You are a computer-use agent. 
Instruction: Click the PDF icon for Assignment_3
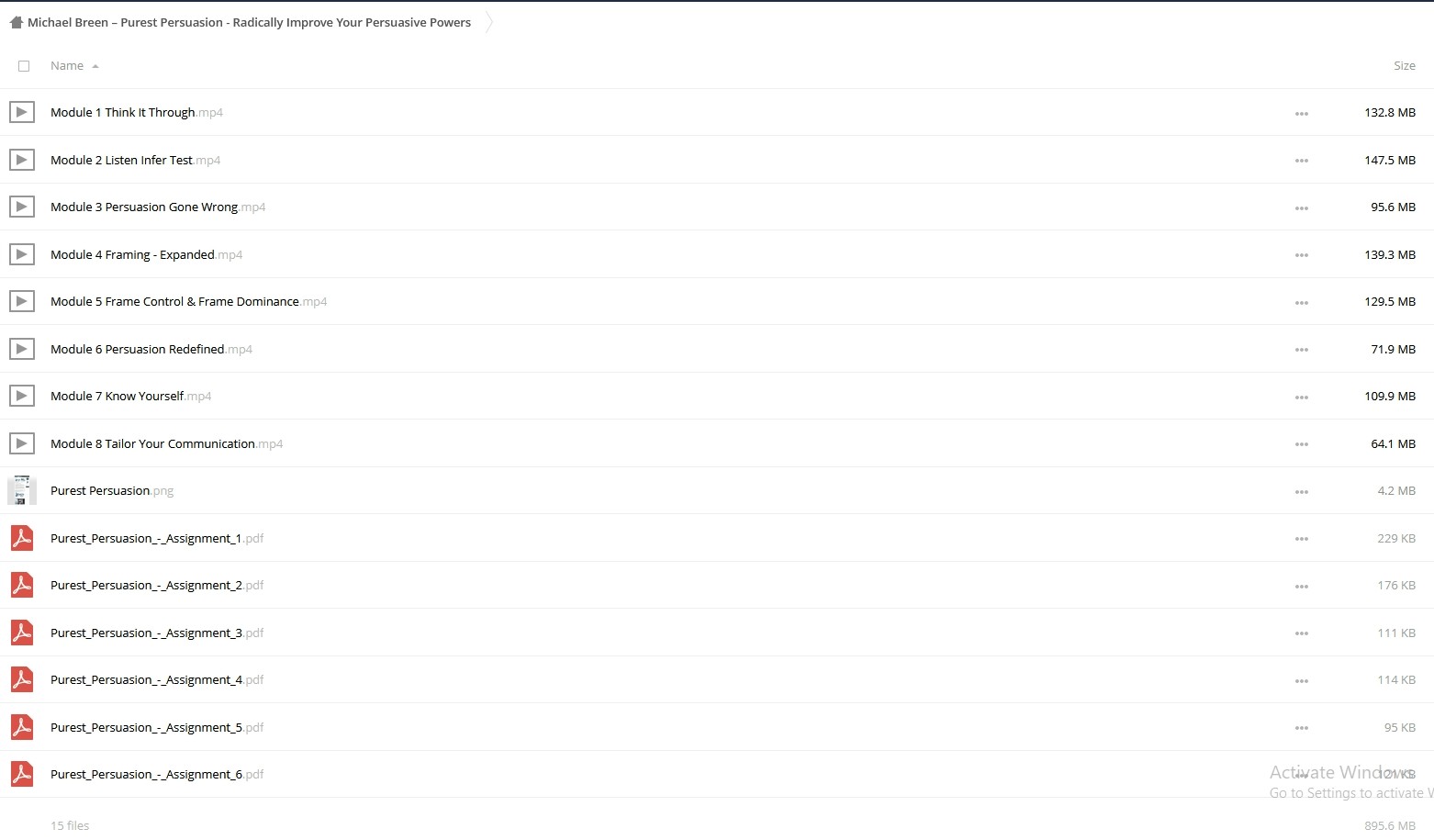[22, 633]
